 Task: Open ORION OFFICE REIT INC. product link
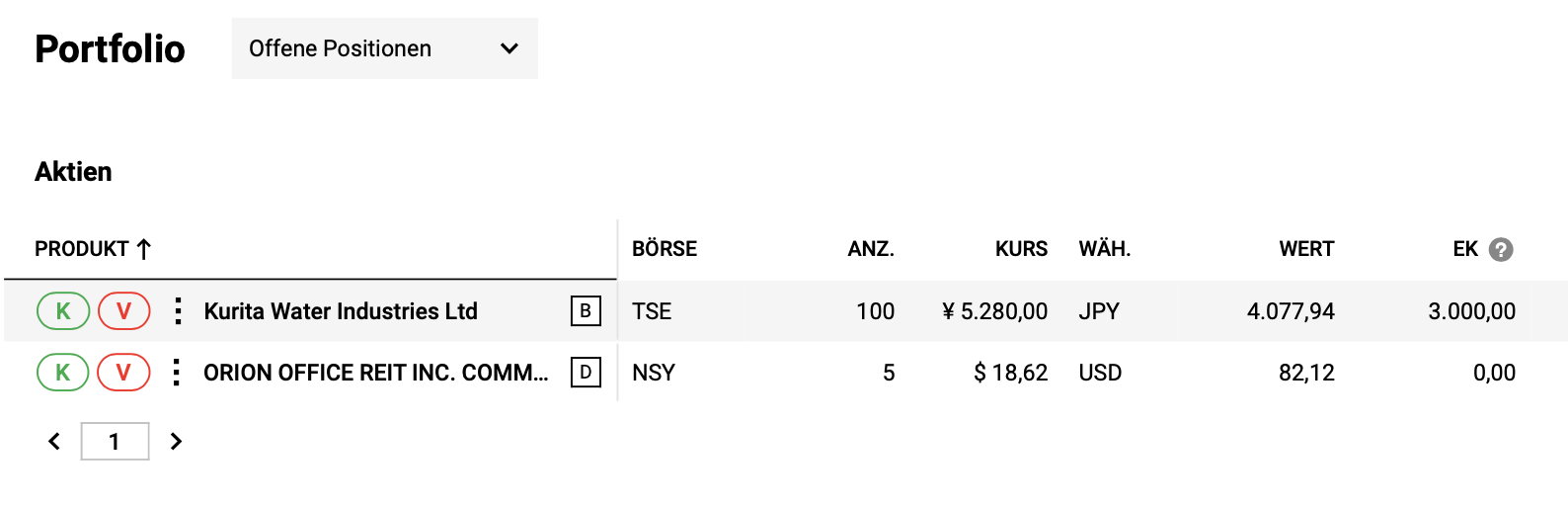click(375, 373)
